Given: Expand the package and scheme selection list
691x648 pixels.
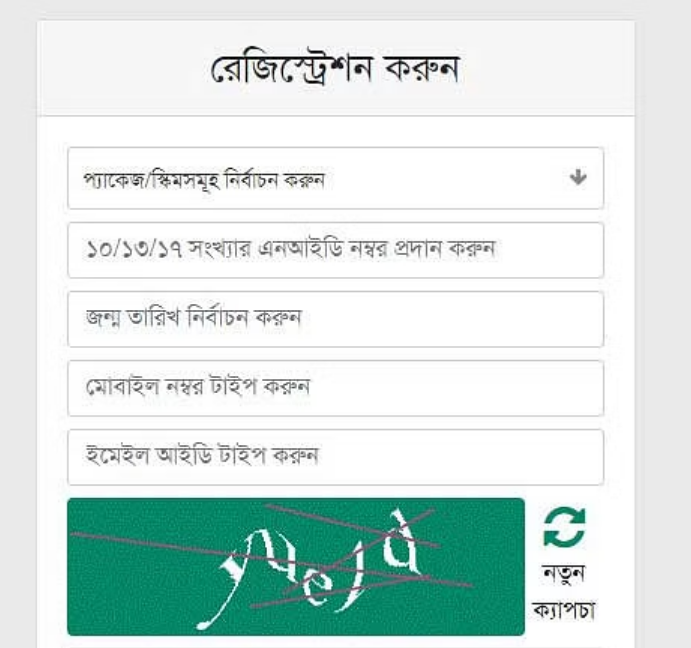Looking at the screenshot, I should [336, 178].
